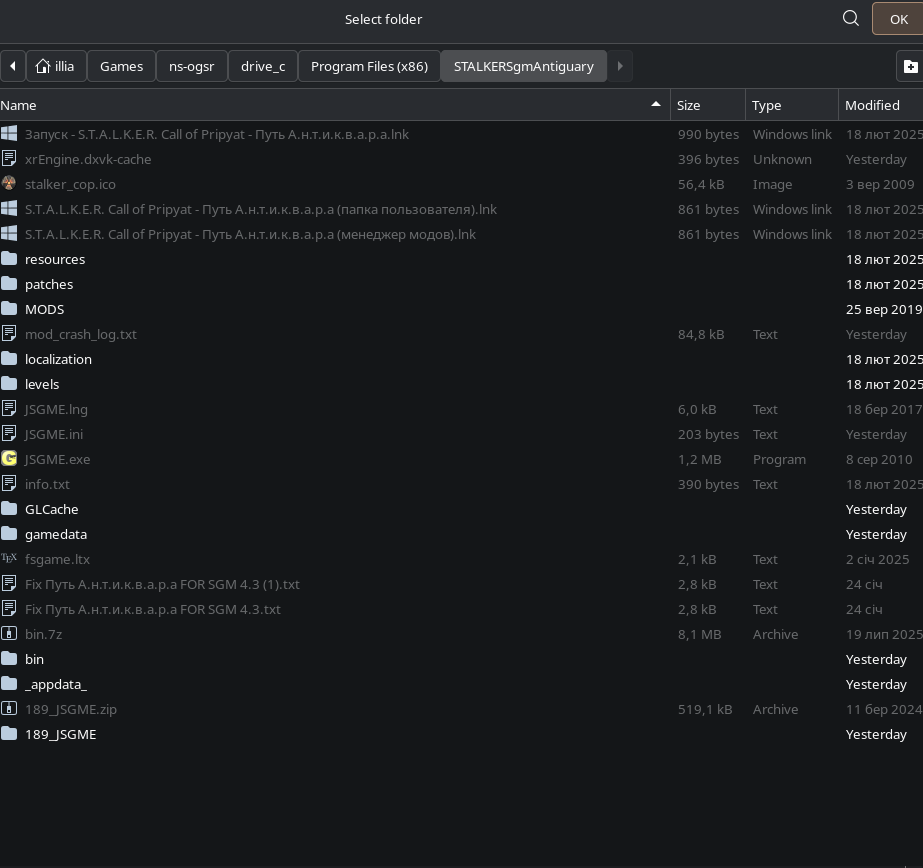Click the gamedata folder icon

click(9, 534)
